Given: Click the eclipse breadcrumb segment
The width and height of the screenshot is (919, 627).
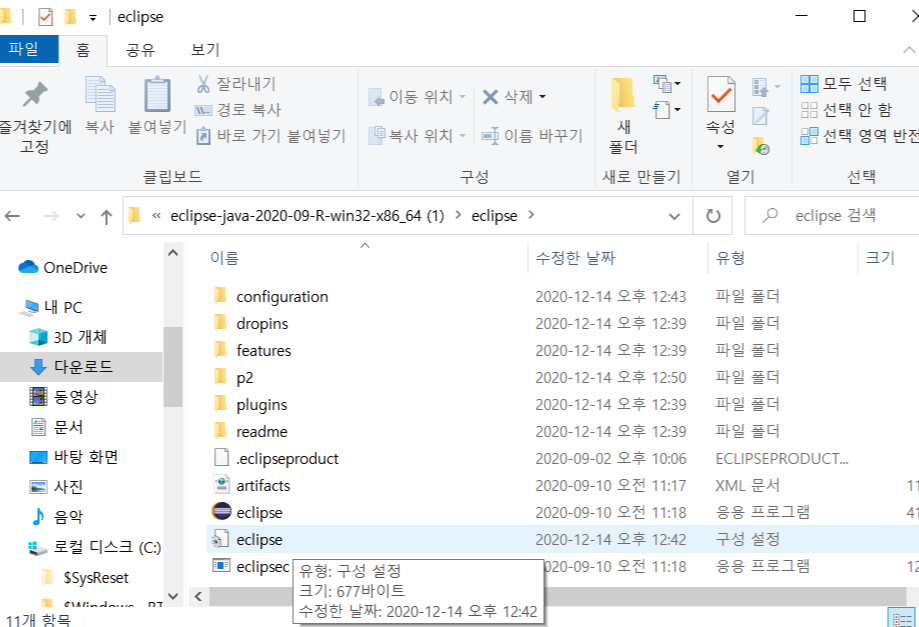Looking at the screenshot, I should tap(494, 216).
